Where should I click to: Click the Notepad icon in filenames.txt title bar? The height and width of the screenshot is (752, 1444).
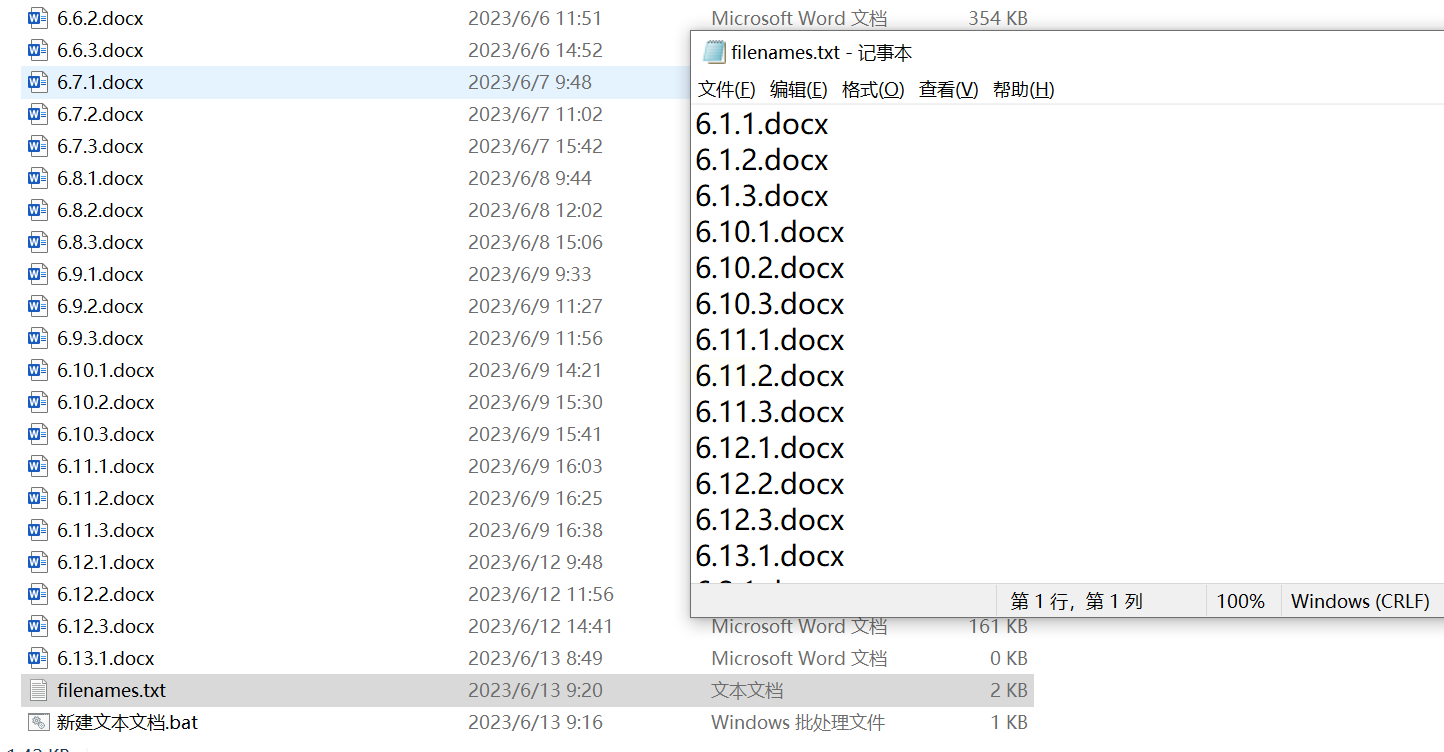coord(713,52)
